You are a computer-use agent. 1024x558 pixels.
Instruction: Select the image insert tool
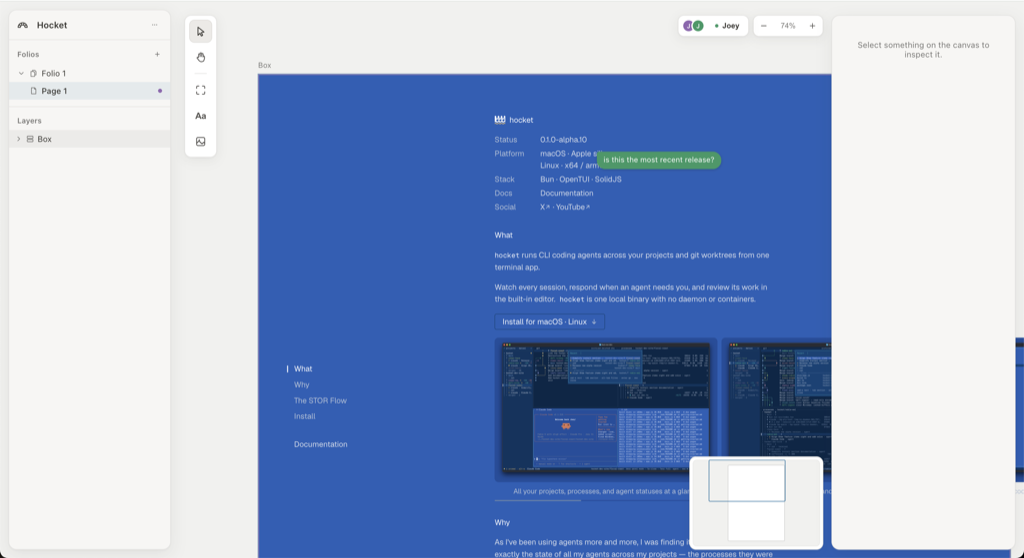tap(200, 141)
